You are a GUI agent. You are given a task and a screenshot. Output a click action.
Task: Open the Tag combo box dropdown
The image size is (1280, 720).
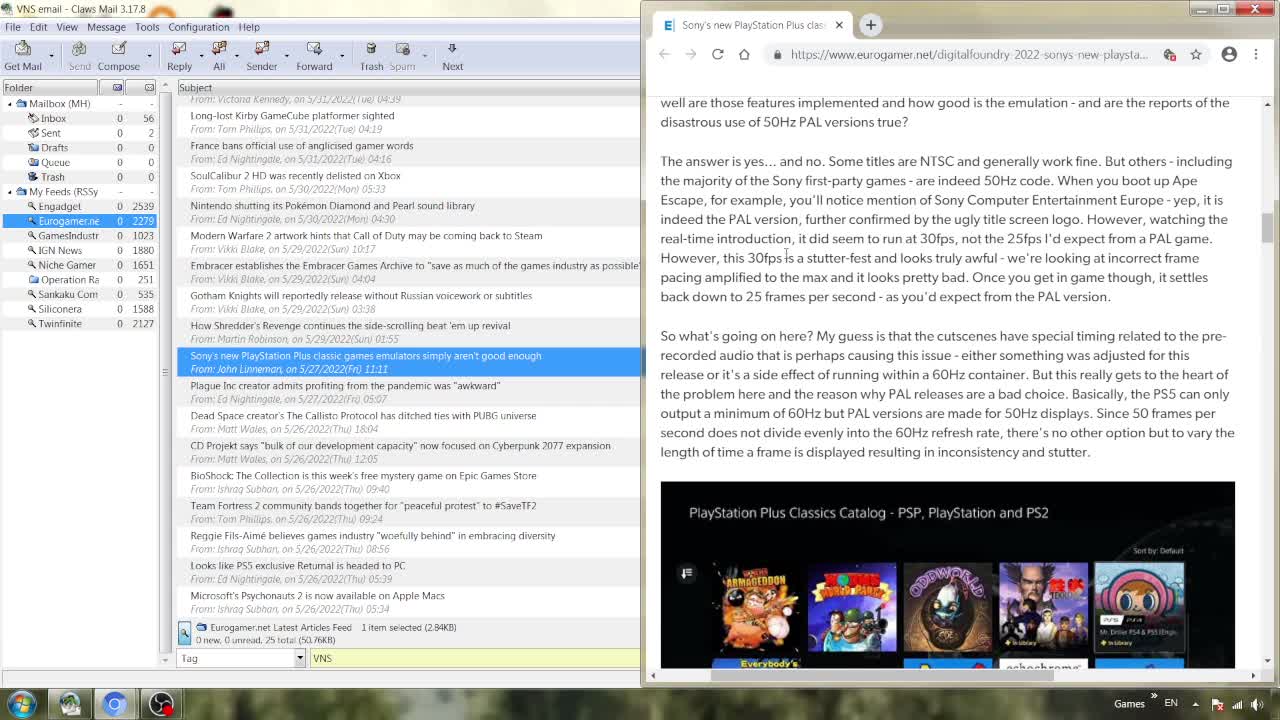click(x=299, y=658)
